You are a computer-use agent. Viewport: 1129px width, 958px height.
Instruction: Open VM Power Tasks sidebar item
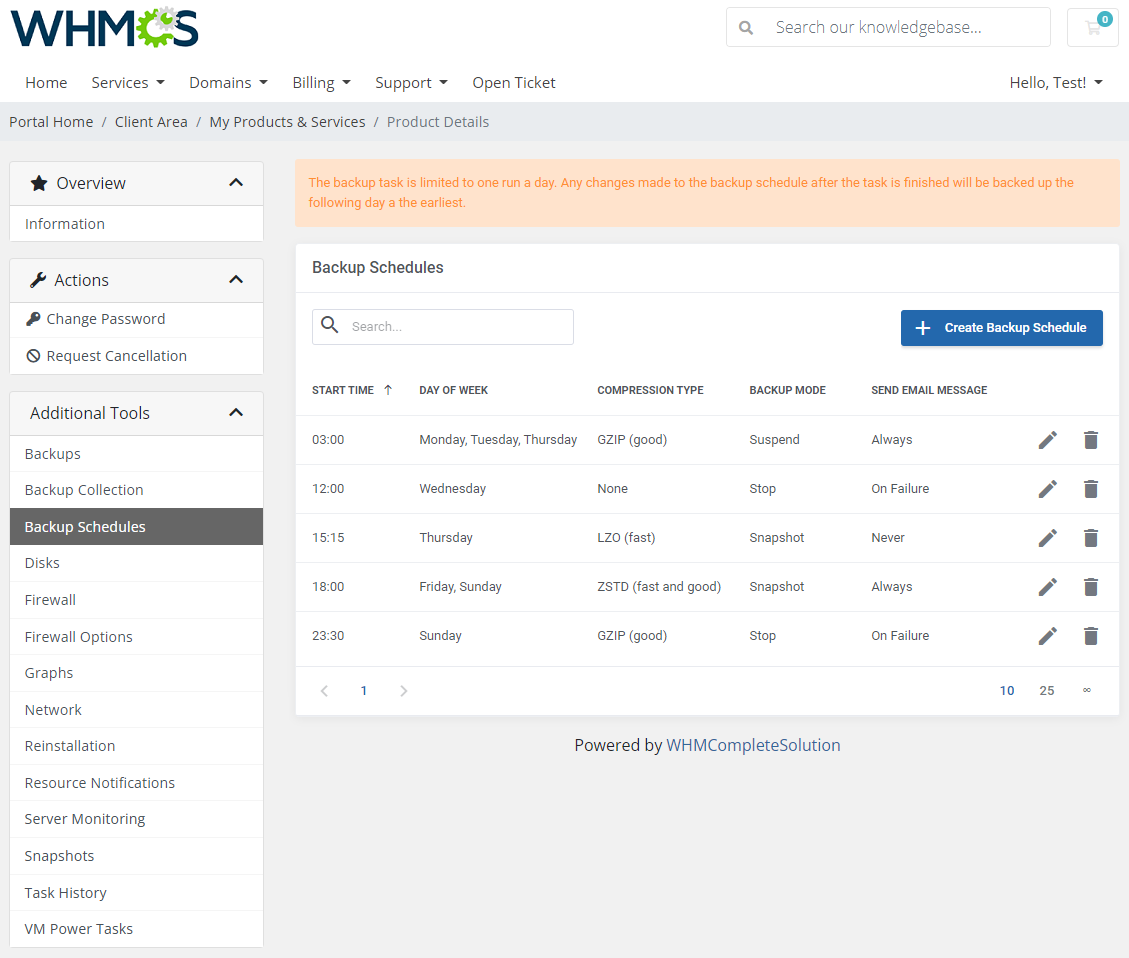pos(137,929)
